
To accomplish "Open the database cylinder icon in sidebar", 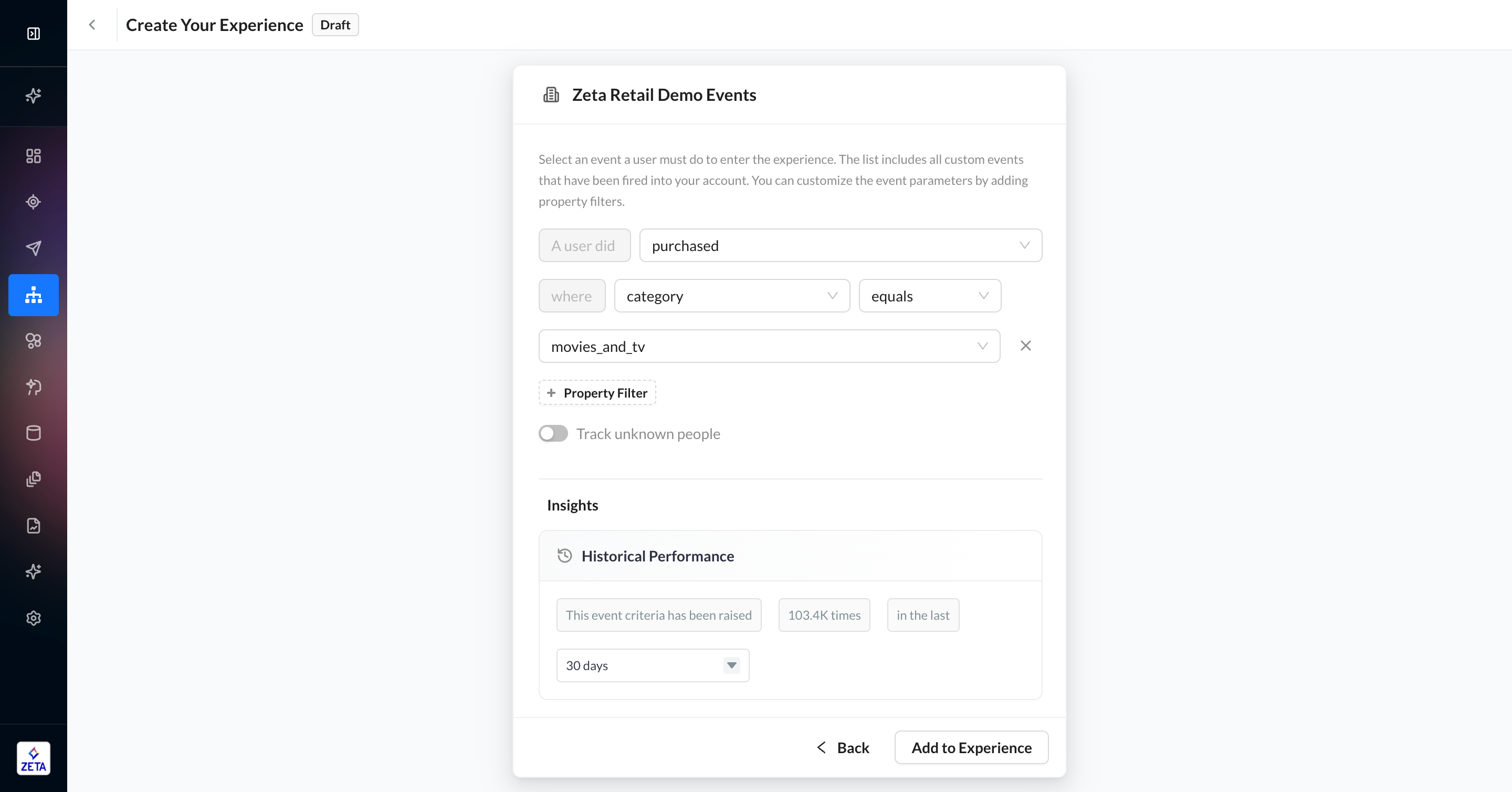I will tap(34, 433).
